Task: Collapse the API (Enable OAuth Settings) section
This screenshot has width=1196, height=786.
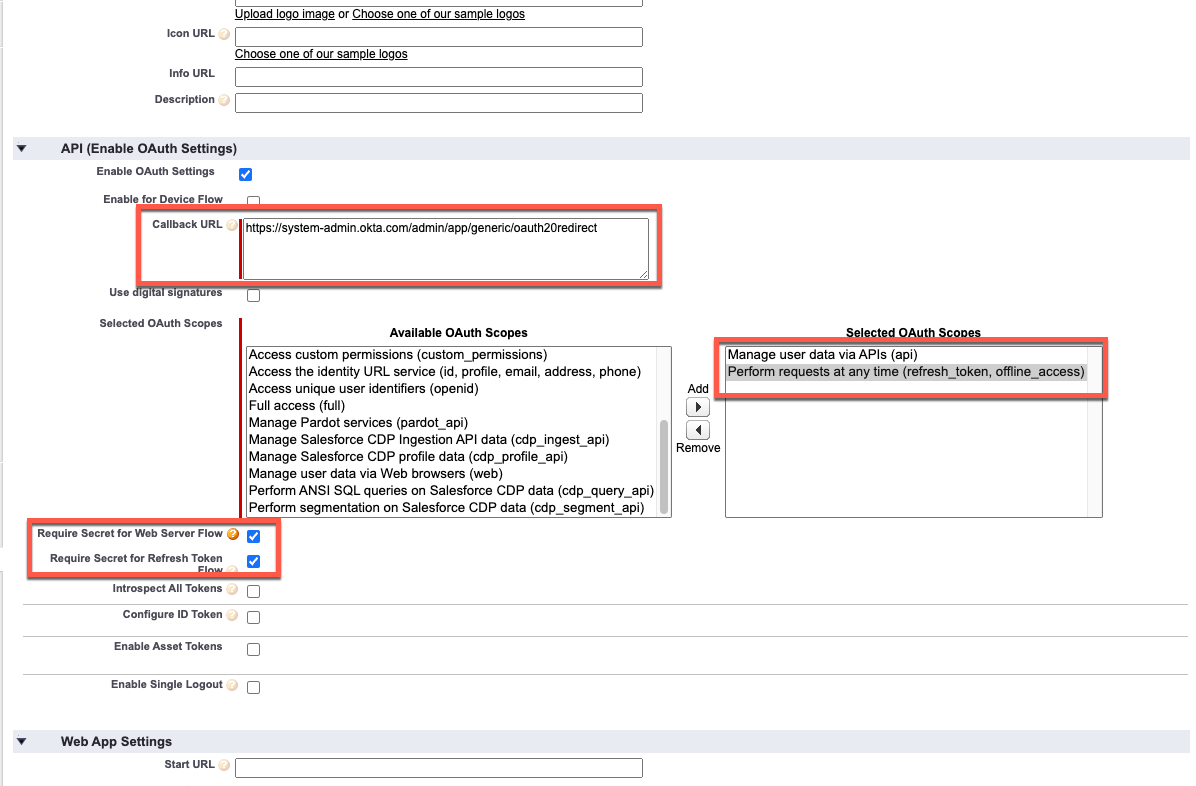Action: [21, 147]
